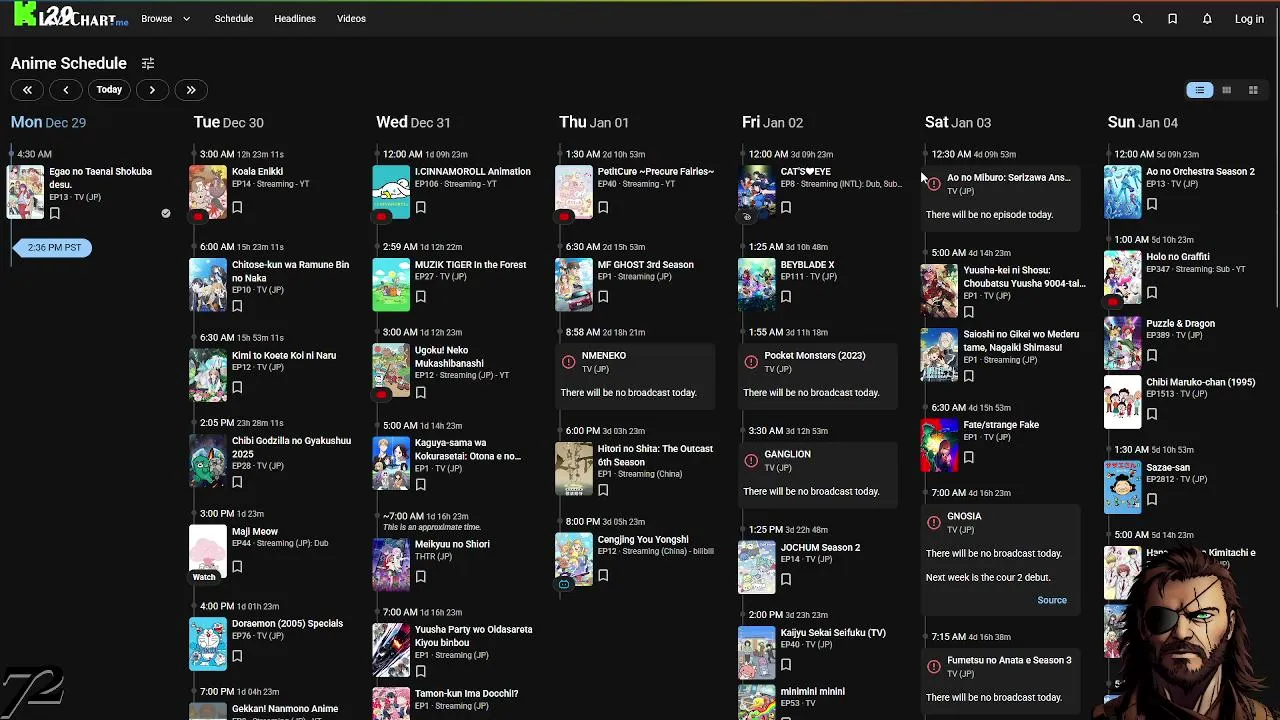The image size is (1280, 720).
Task: Open Ugoku! Neko Mukashibanashi title
Action: pos(449,357)
